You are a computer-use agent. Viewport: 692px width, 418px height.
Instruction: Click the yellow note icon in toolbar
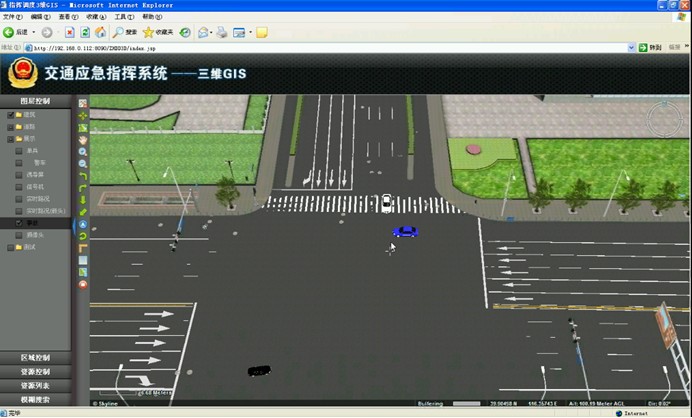pos(262,32)
